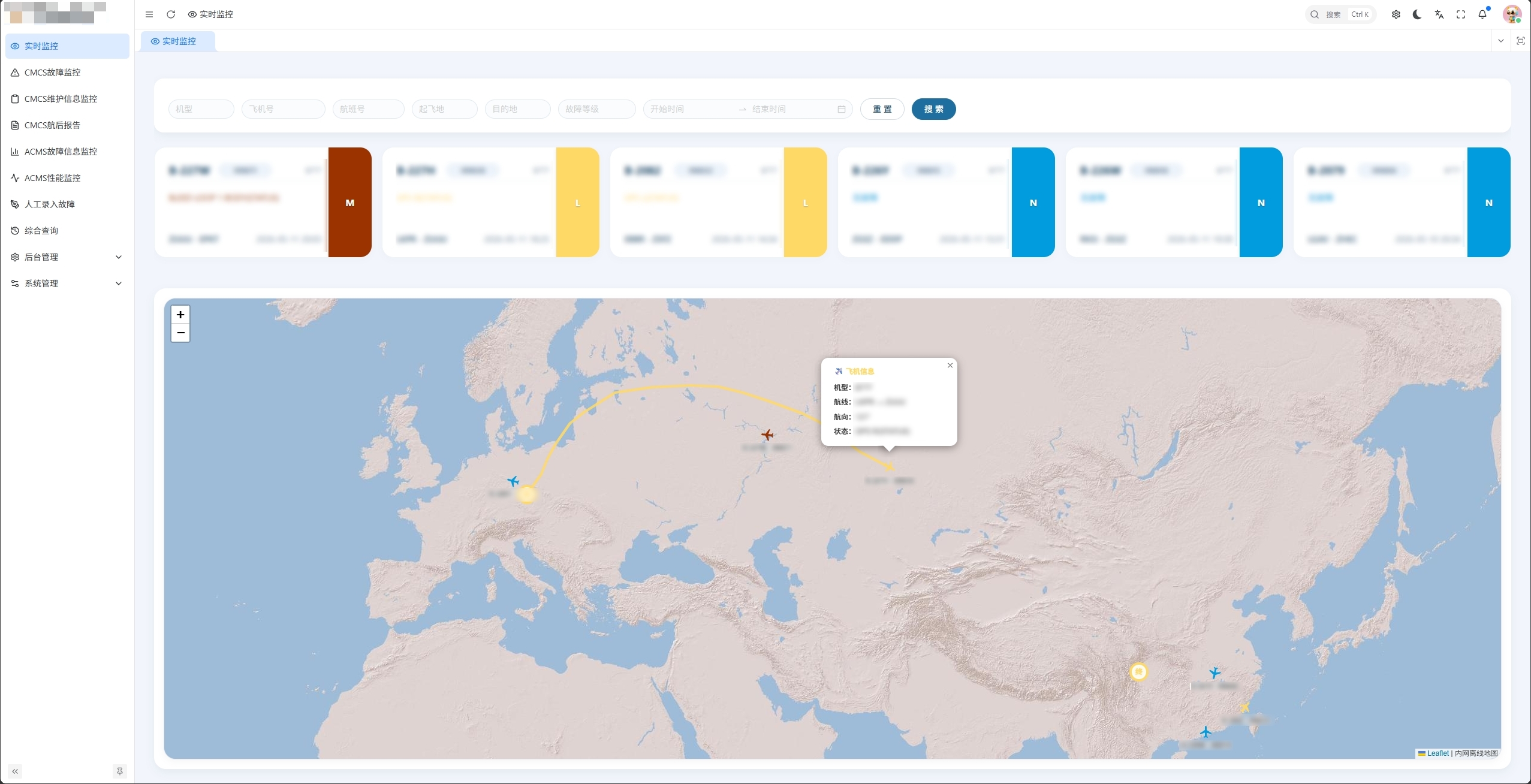Click the refresh icon in top bar
This screenshot has height=784, width=1531.
171,14
